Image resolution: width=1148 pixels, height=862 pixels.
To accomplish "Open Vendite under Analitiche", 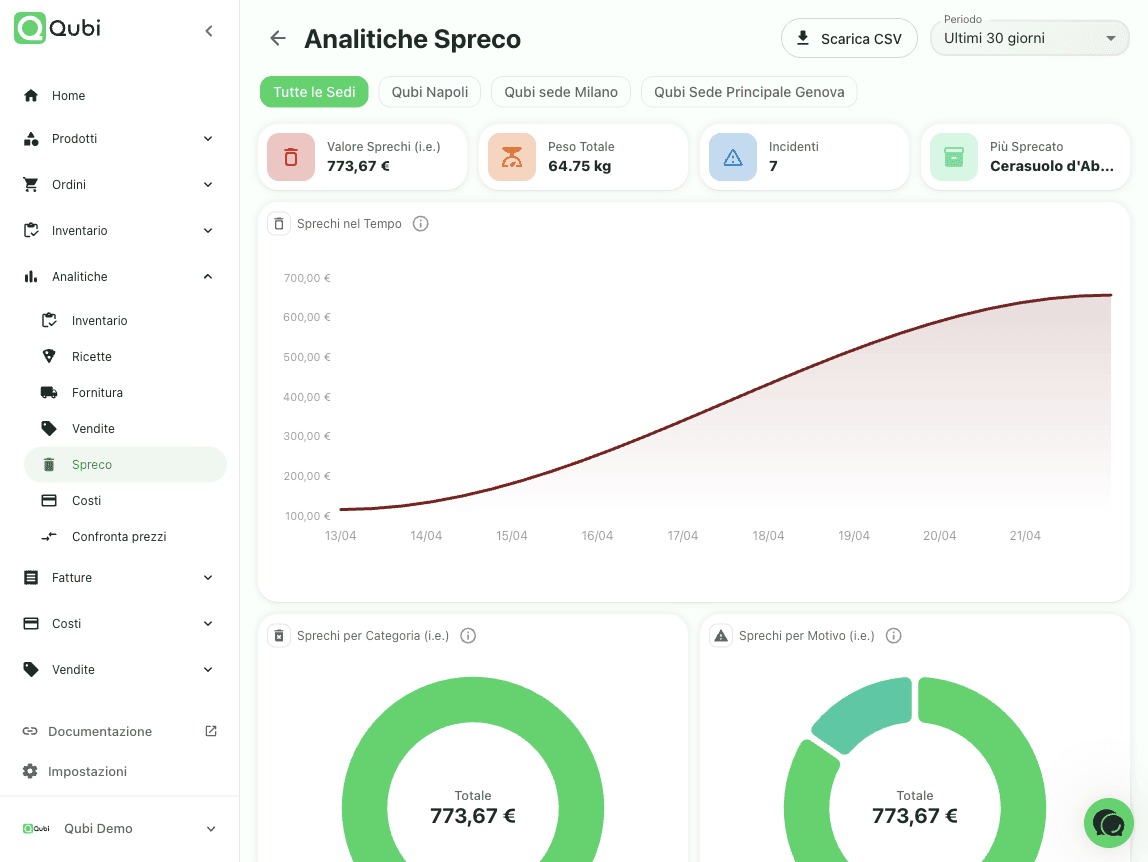I will pos(125,428).
